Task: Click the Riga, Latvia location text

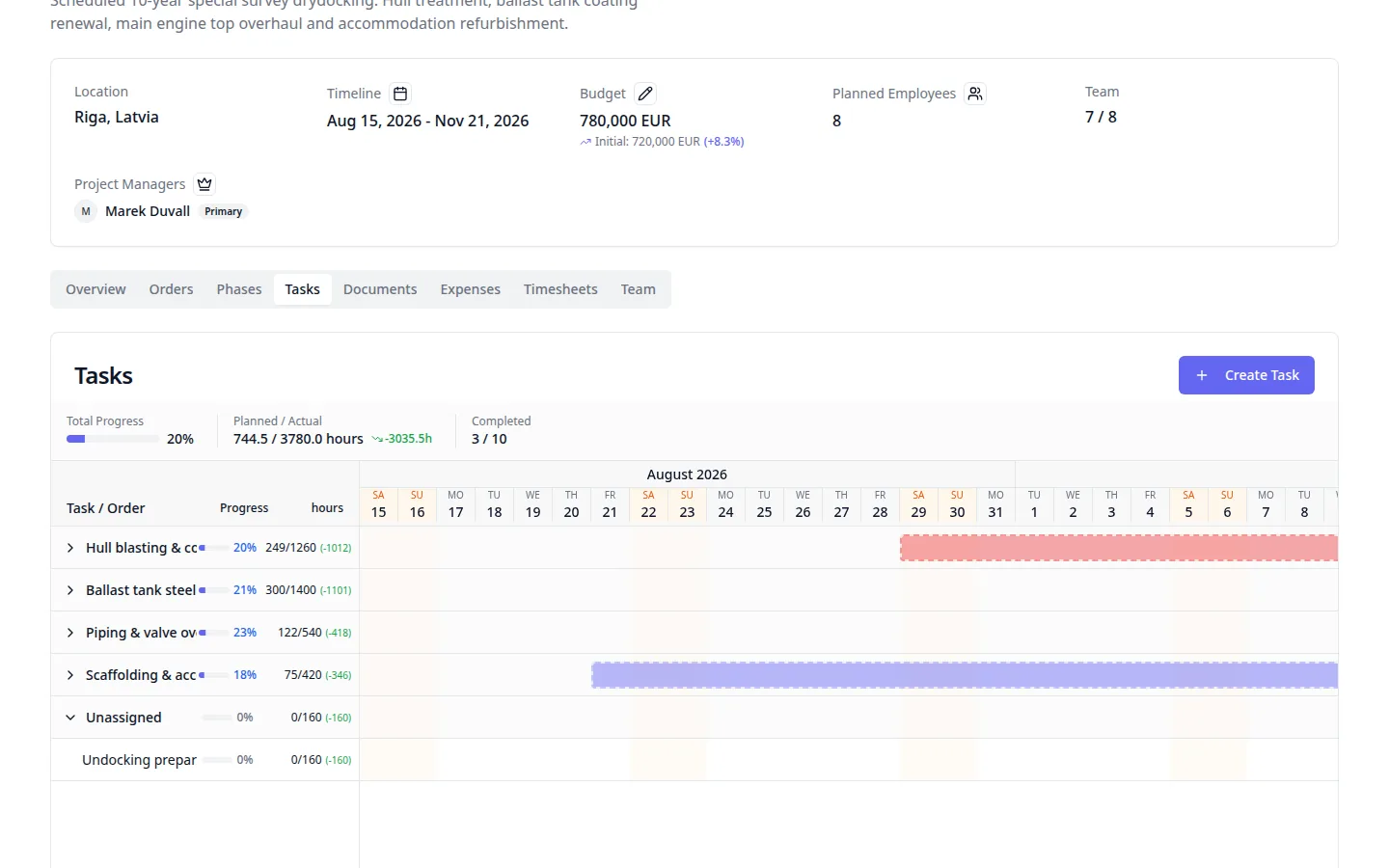Action: (117, 117)
